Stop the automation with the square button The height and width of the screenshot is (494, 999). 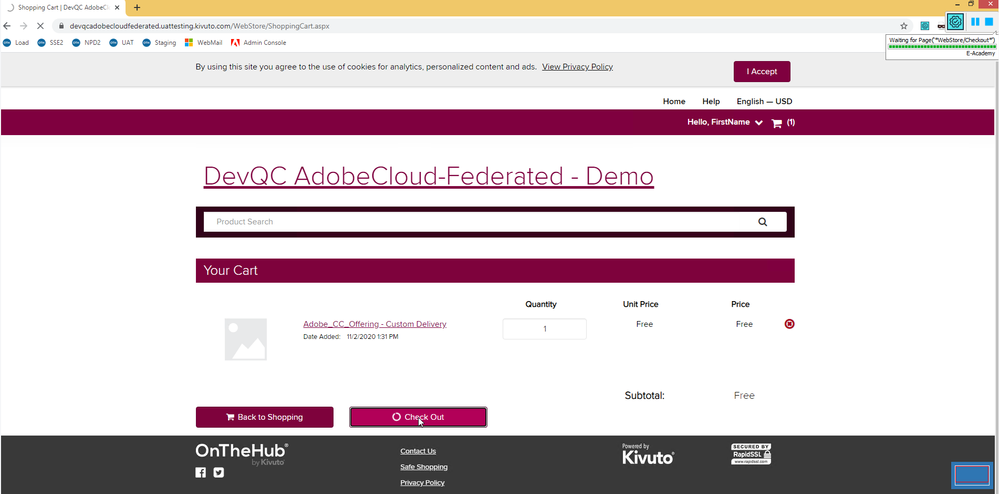(x=989, y=22)
